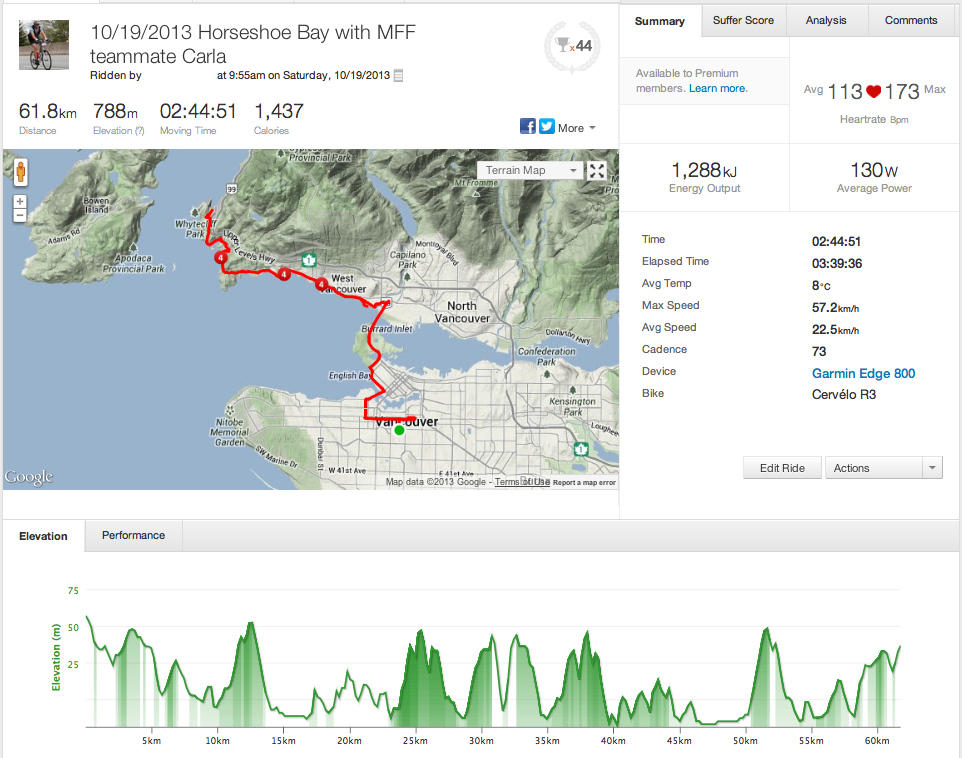This screenshot has height=758, width=962.
Task: Zoom out on the map
Action: coord(20,215)
